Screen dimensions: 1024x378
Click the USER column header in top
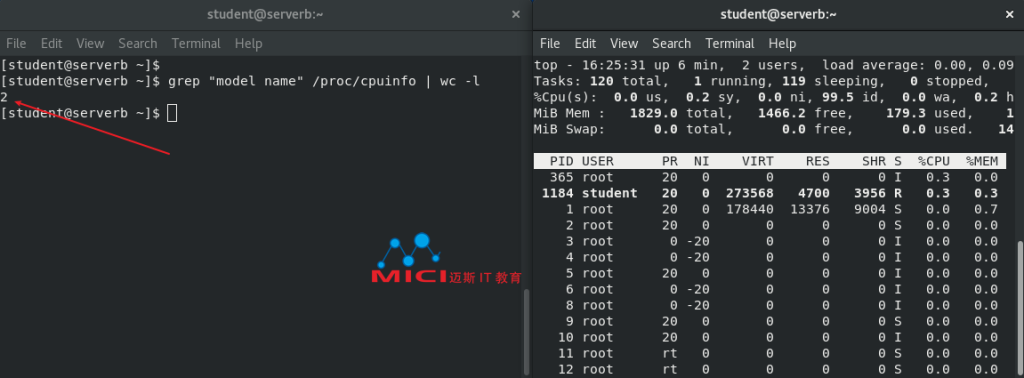click(598, 161)
